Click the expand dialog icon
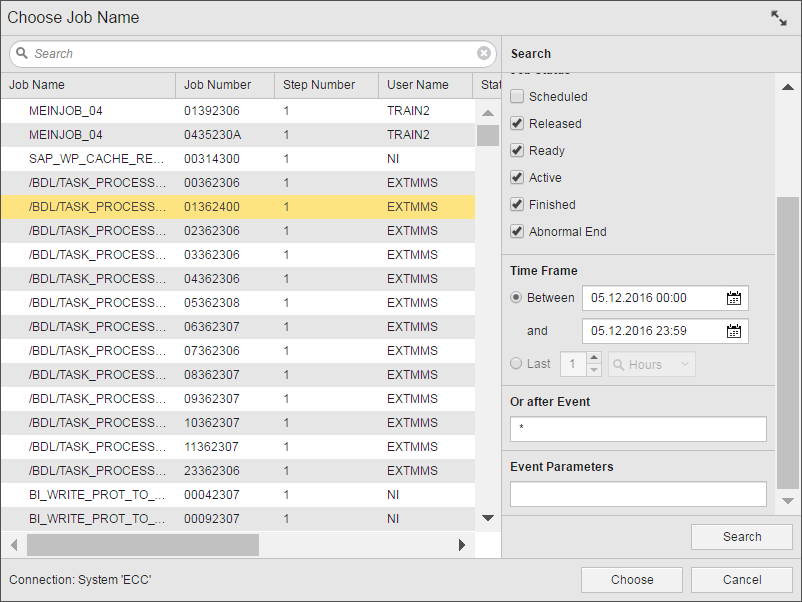Viewport: 802px width, 602px height. pyautogui.click(x=778, y=18)
